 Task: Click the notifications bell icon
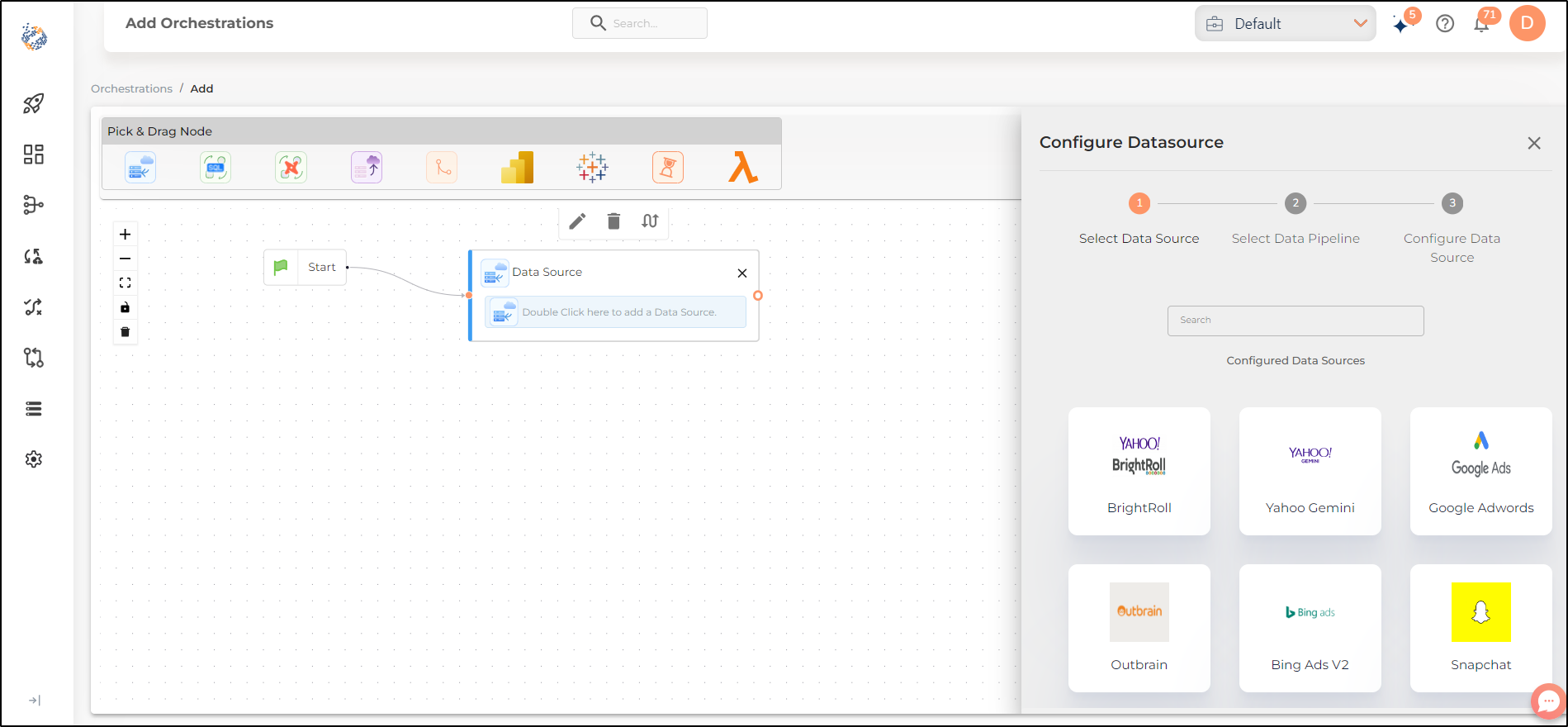click(x=1482, y=24)
